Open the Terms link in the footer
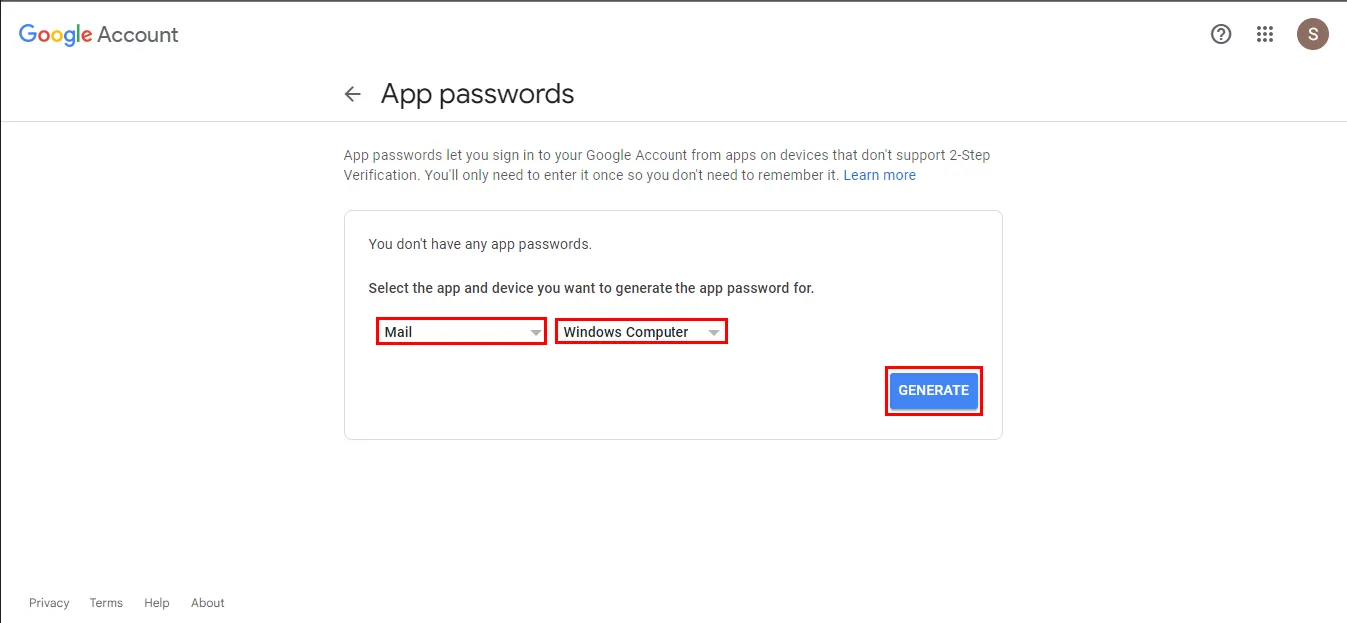This screenshot has width=1347, height=623. [106, 603]
